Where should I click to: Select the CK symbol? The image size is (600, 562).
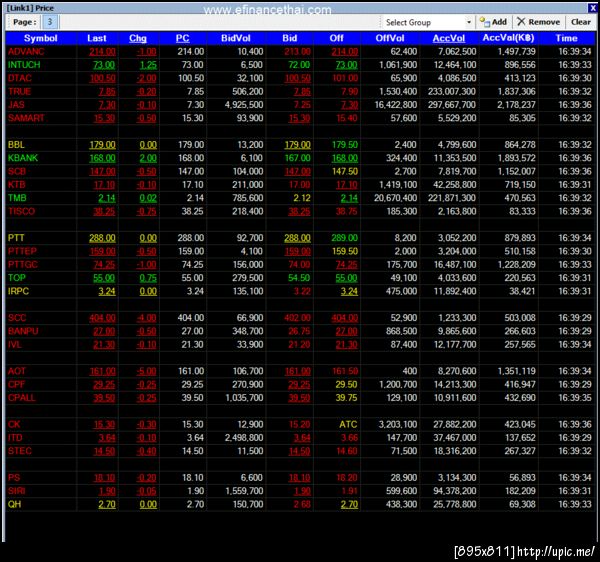[14, 425]
